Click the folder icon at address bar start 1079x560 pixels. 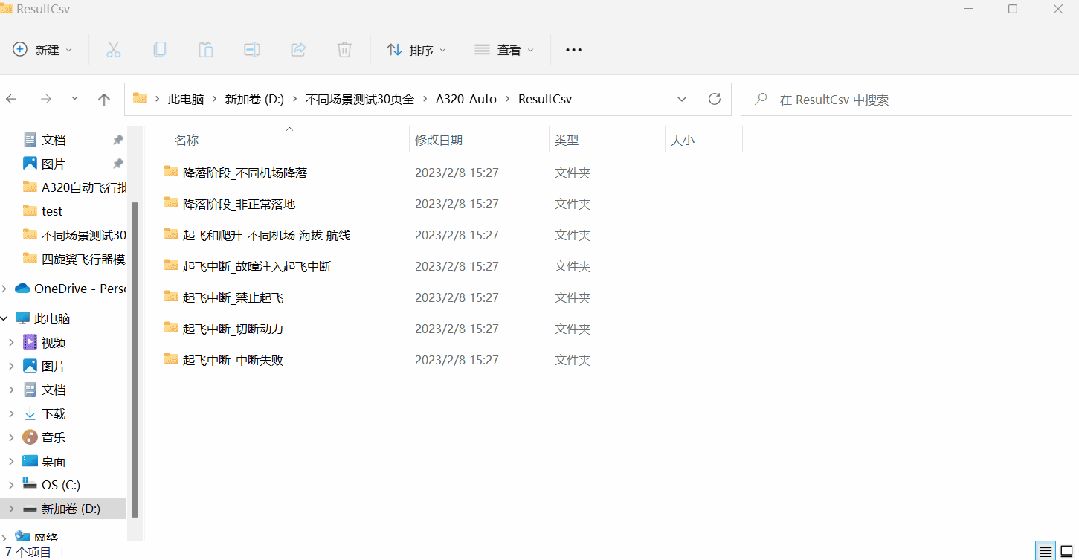tap(140, 98)
